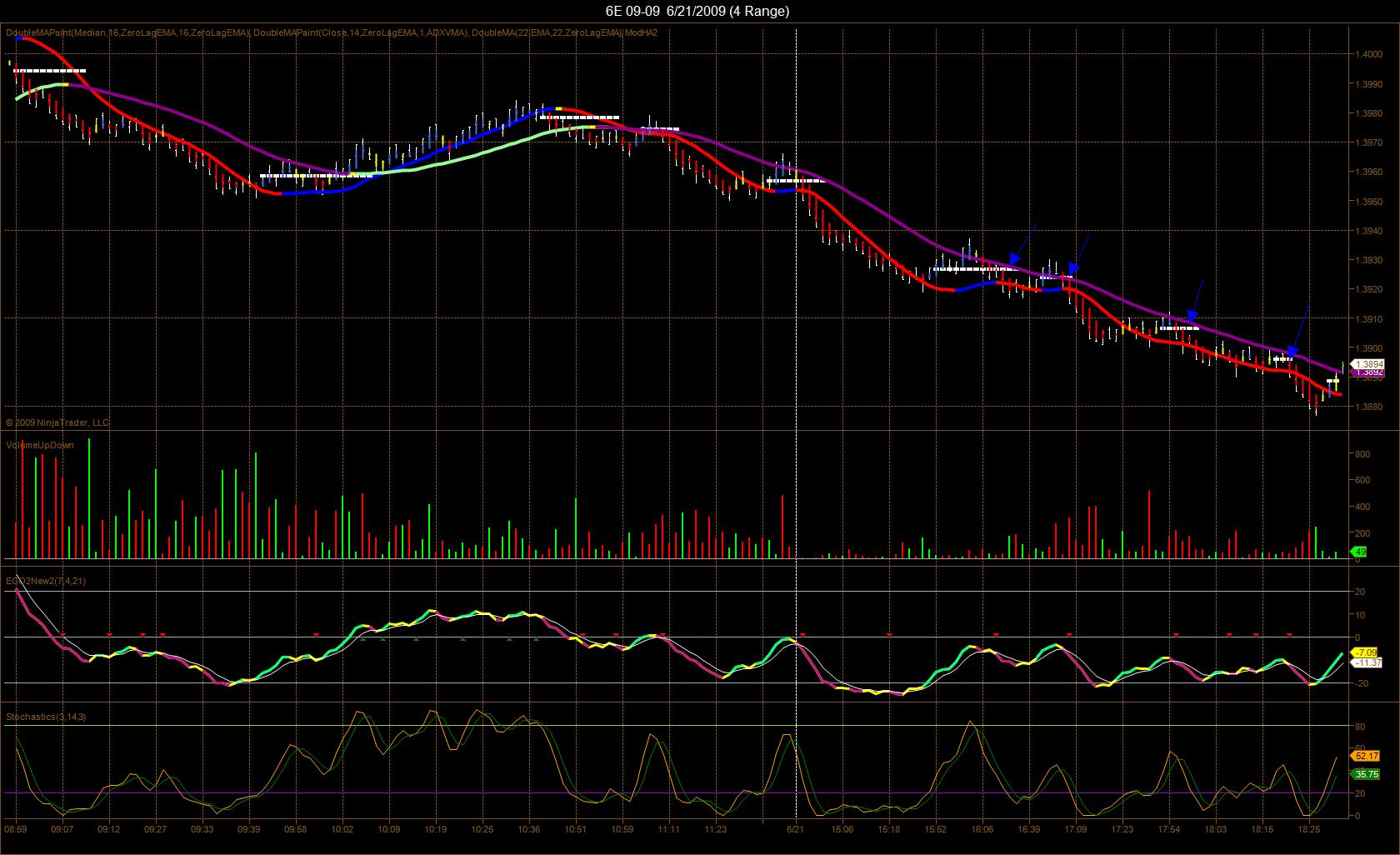Click the 1.3930 price axis label
Viewport: 1400px width, 855px height.
(x=1368, y=260)
